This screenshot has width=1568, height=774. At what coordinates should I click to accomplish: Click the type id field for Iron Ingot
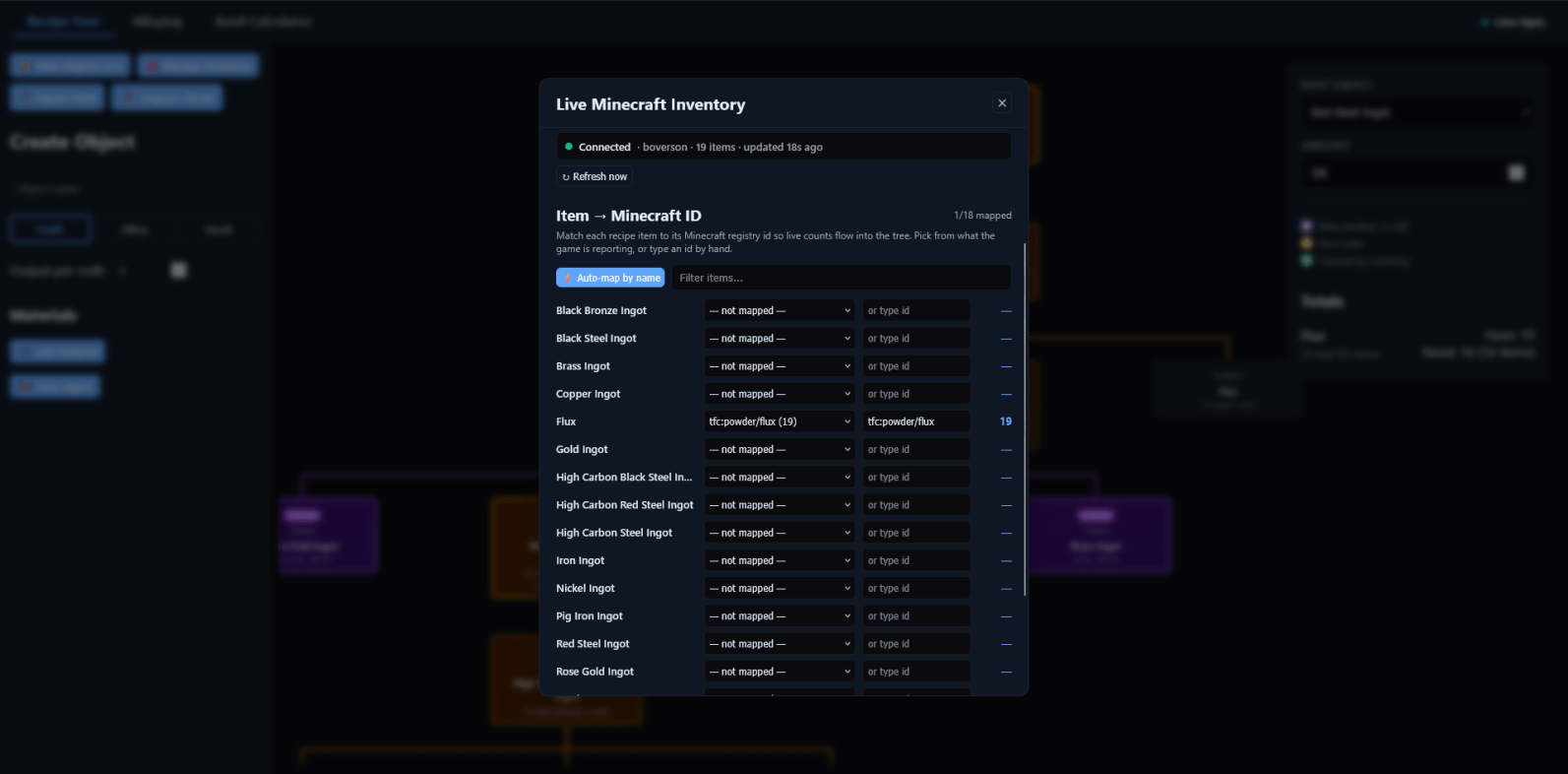click(x=916, y=560)
